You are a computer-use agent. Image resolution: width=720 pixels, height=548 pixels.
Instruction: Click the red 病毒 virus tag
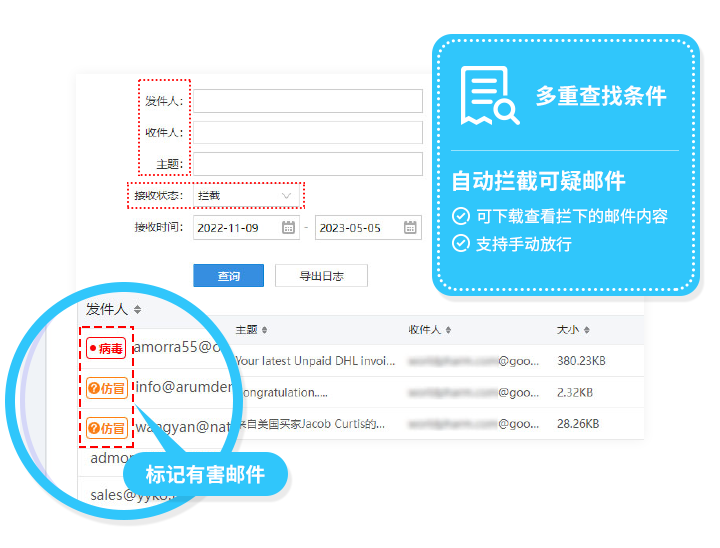click(x=106, y=349)
